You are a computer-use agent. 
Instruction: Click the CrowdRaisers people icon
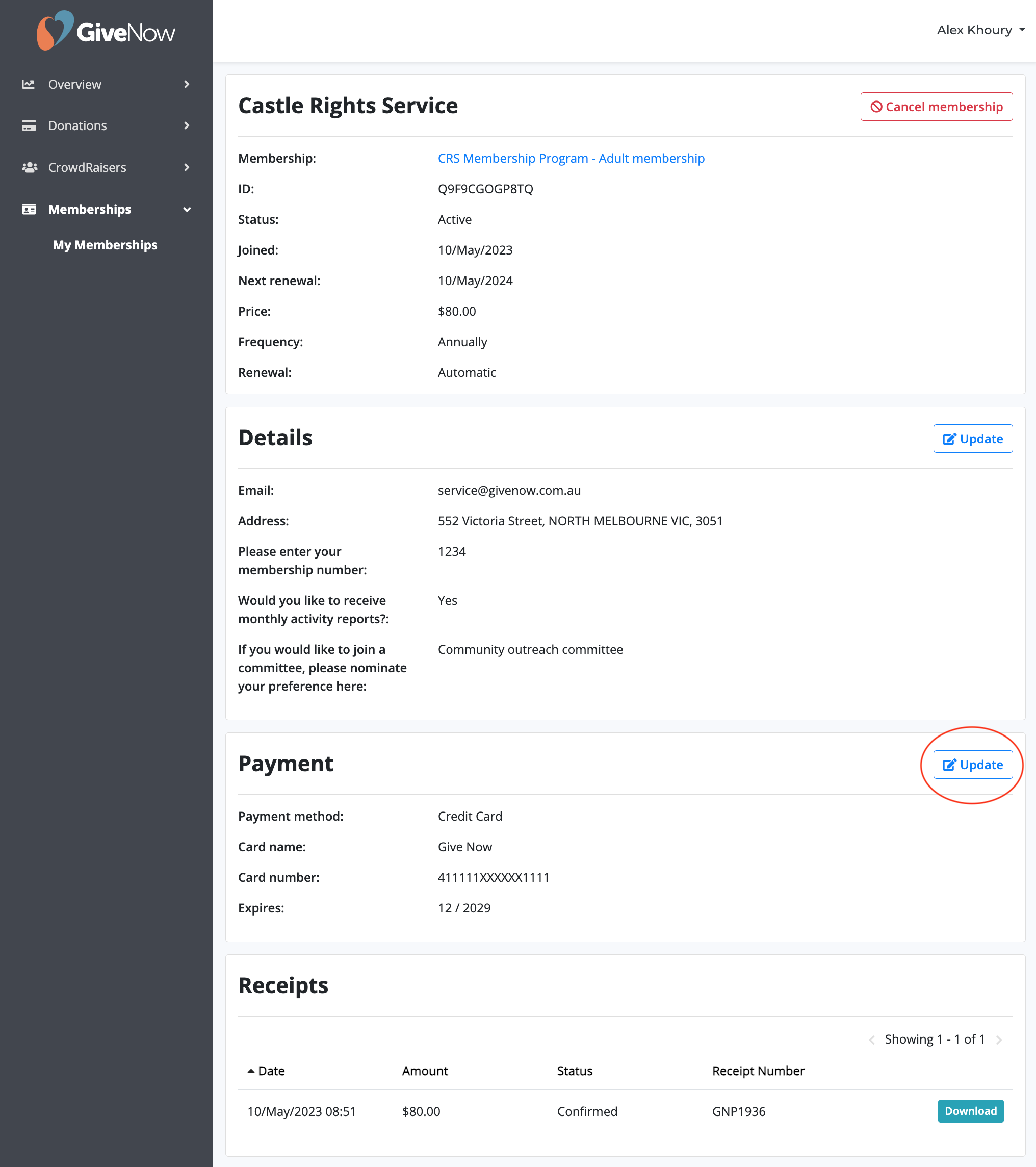click(x=29, y=167)
